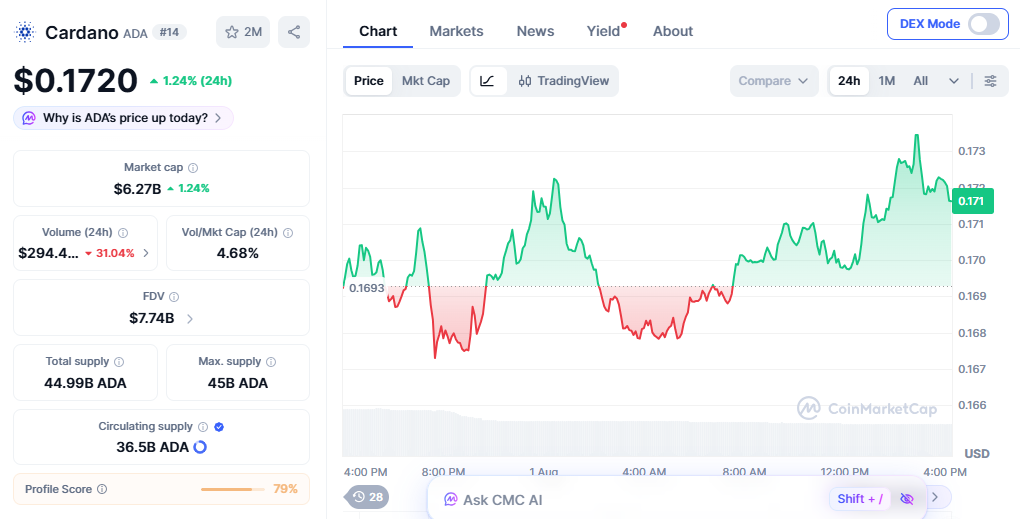Viewport: 1020px width, 519px height.
Task: Click the green 0.171 current price label
Action: pos(972,201)
